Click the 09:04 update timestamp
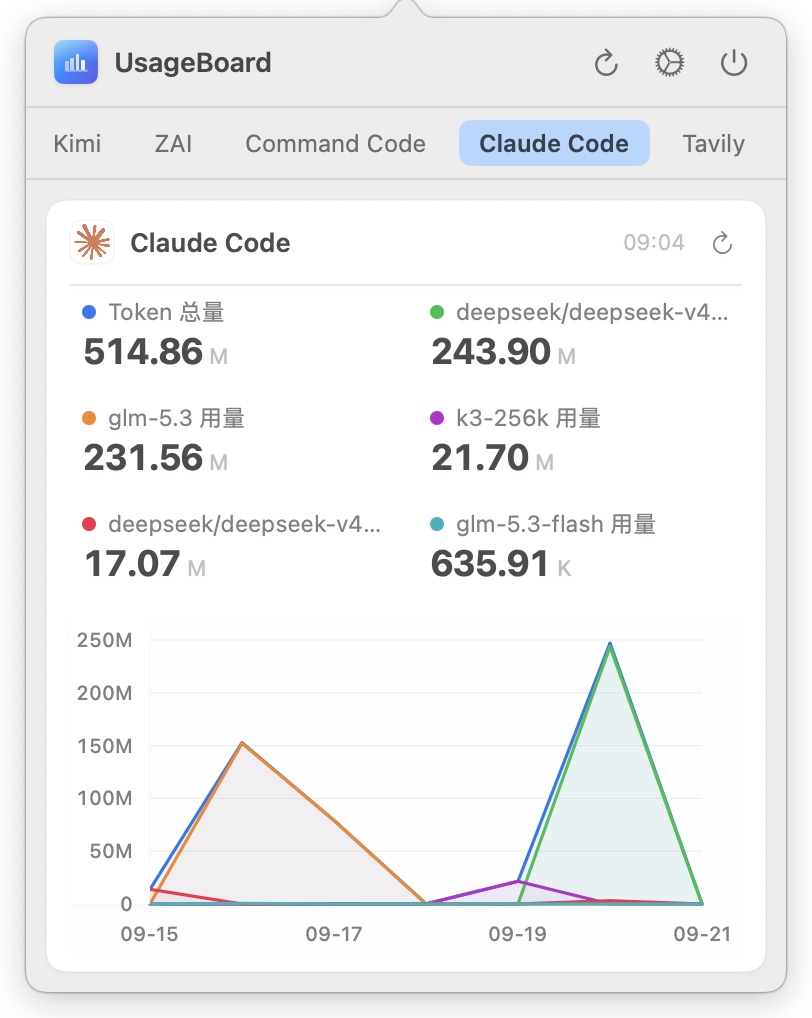 click(654, 243)
